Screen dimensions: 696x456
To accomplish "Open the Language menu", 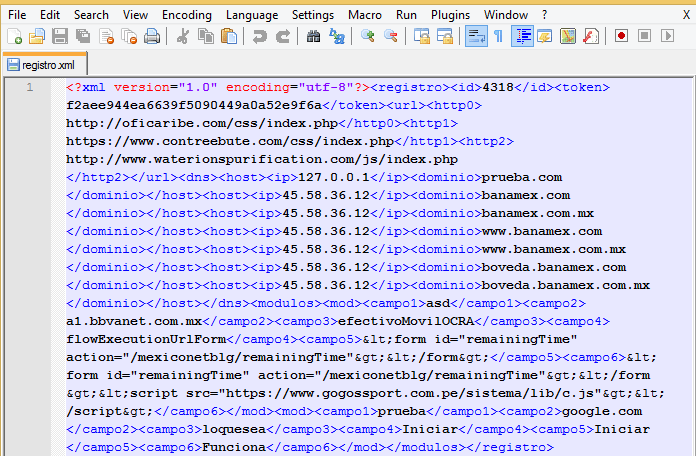I will 252,15.
